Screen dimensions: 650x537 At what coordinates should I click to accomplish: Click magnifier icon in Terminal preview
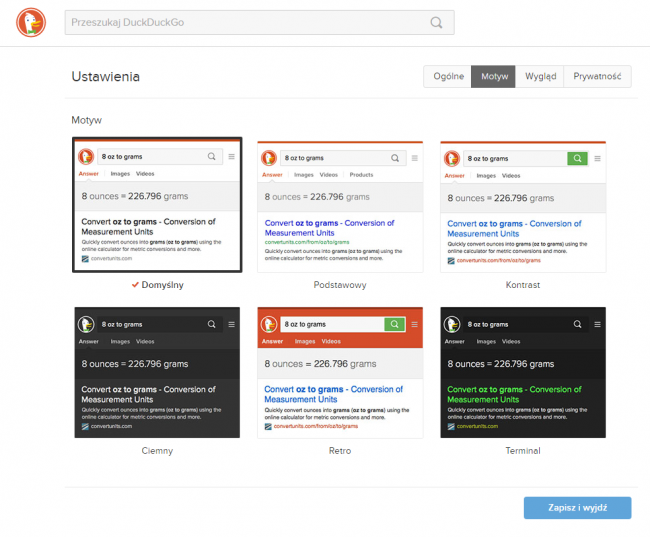pos(577,324)
